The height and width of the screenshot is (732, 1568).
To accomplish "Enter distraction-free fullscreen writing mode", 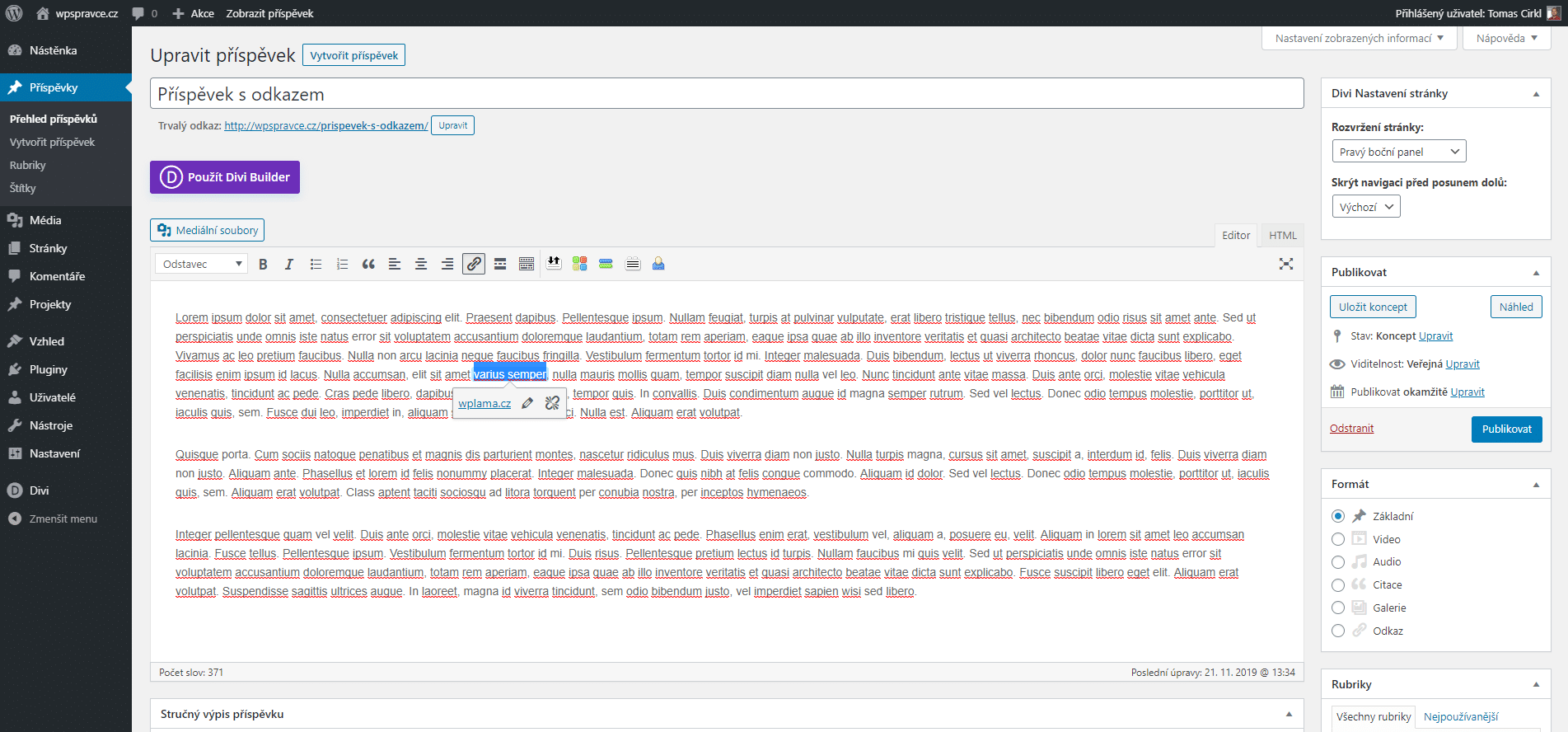I will point(1286,264).
